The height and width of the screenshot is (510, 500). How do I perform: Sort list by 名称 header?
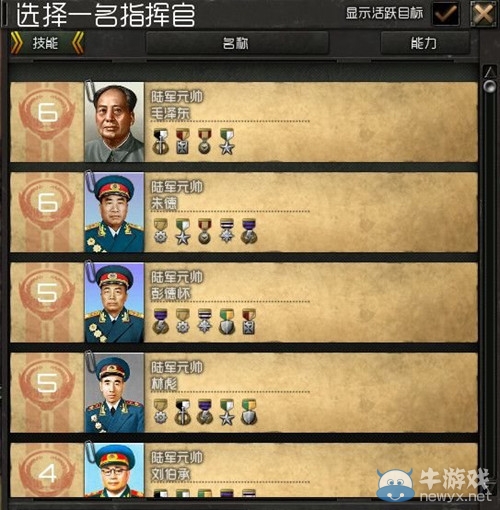click(237, 43)
